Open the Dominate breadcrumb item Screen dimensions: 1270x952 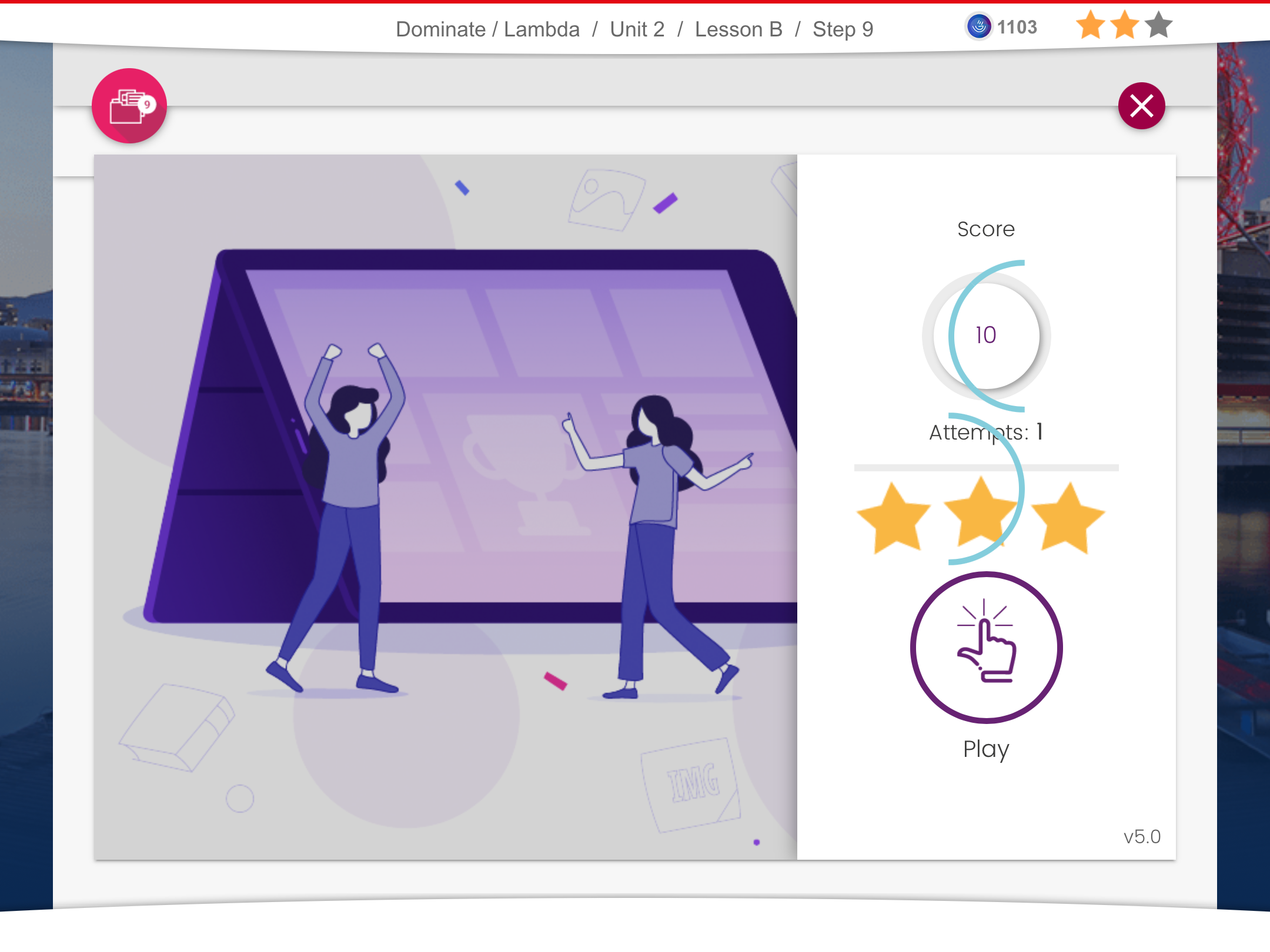pos(440,29)
